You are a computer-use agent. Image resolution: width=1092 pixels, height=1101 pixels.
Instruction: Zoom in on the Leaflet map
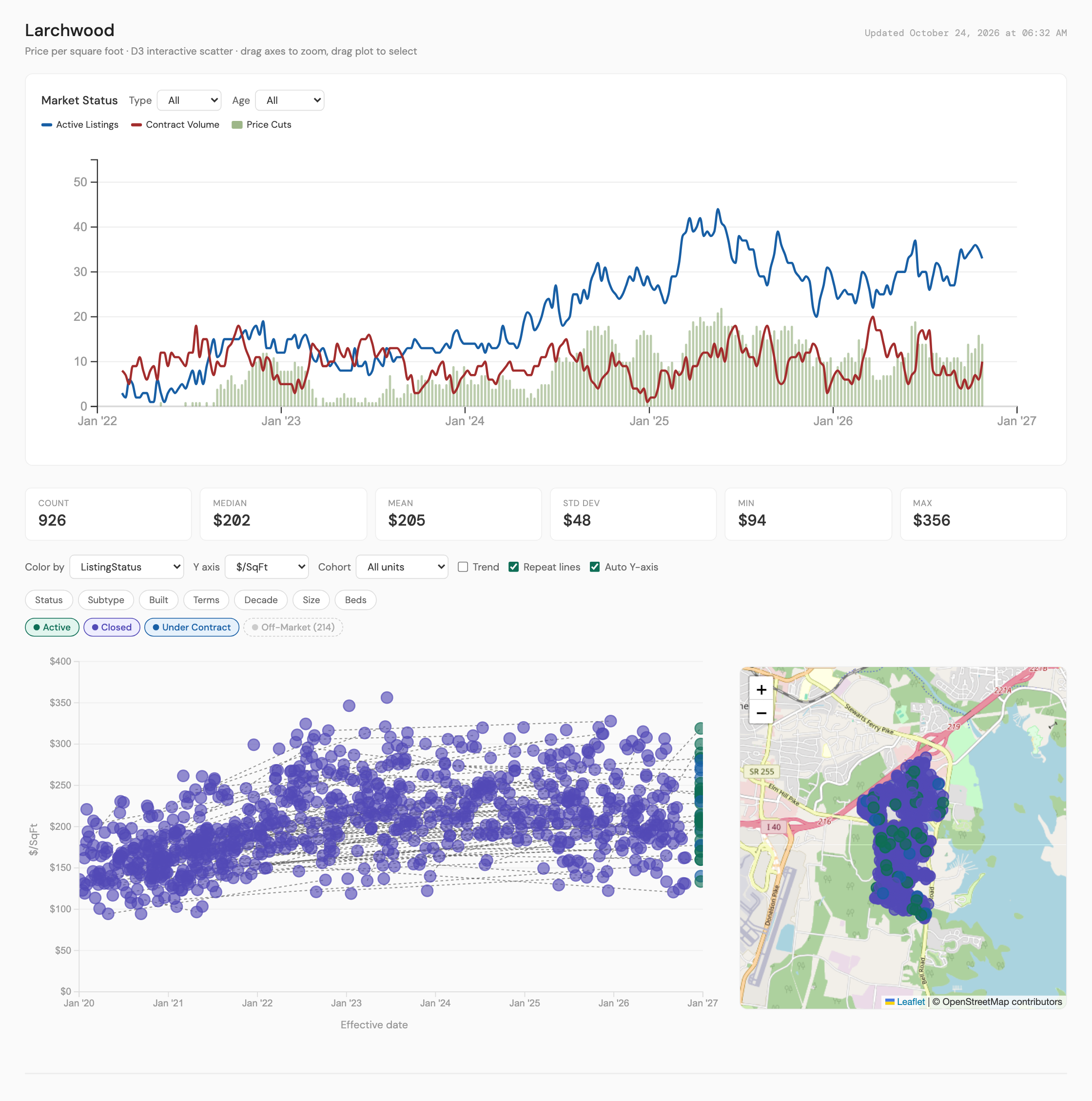tap(761, 689)
